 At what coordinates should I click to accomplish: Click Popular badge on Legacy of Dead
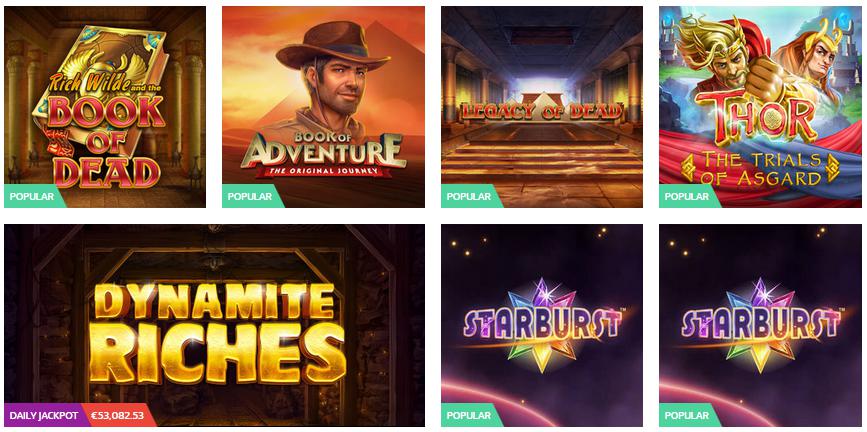pyautogui.click(x=471, y=196)
